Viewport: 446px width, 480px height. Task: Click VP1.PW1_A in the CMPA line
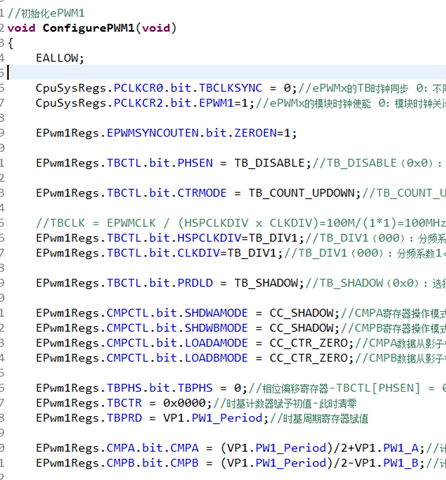(x=386, y=448)
